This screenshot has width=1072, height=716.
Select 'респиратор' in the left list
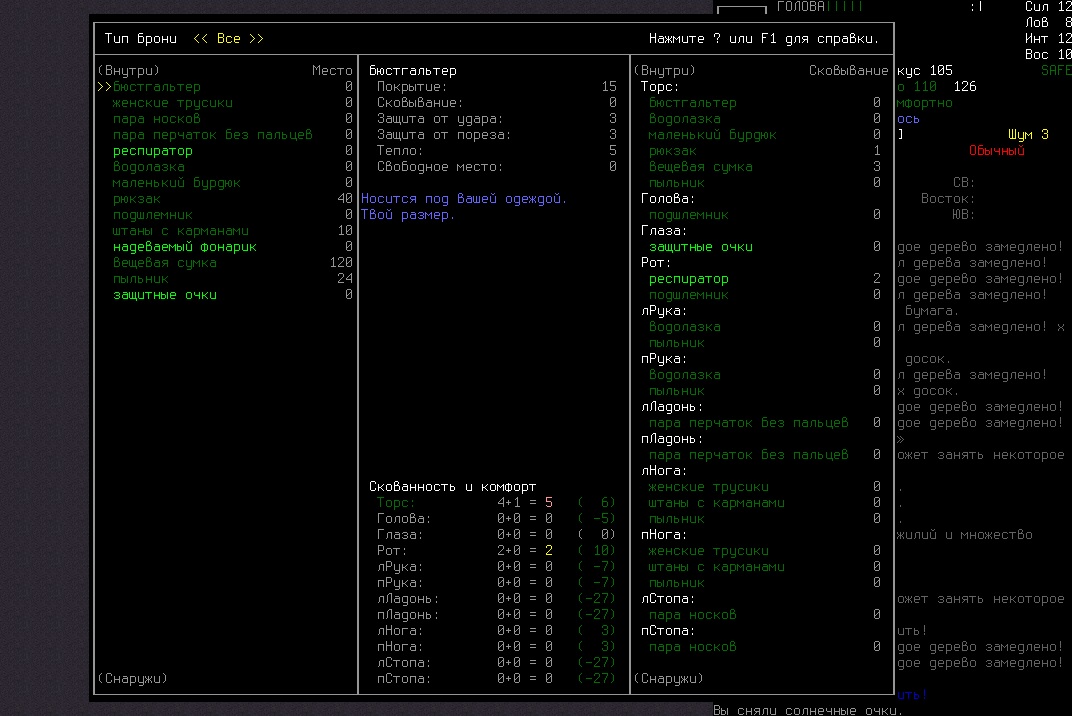(x=152, y=150)
